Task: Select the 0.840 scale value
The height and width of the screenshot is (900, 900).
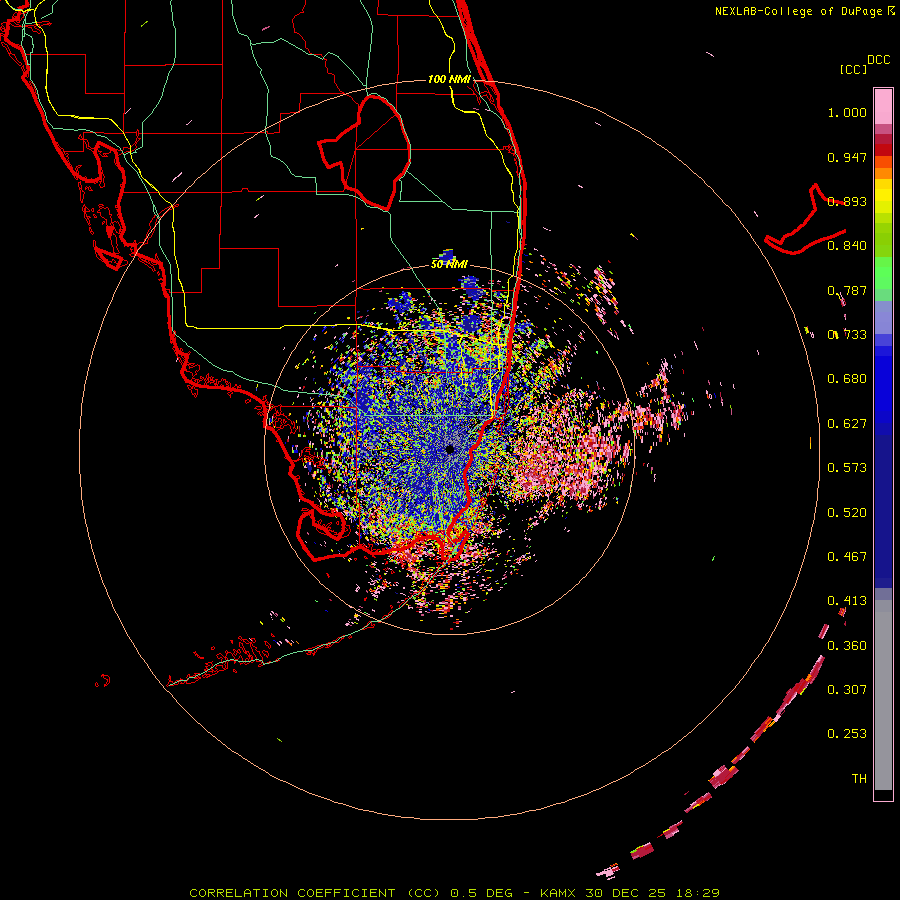Action: pos(847,246)
